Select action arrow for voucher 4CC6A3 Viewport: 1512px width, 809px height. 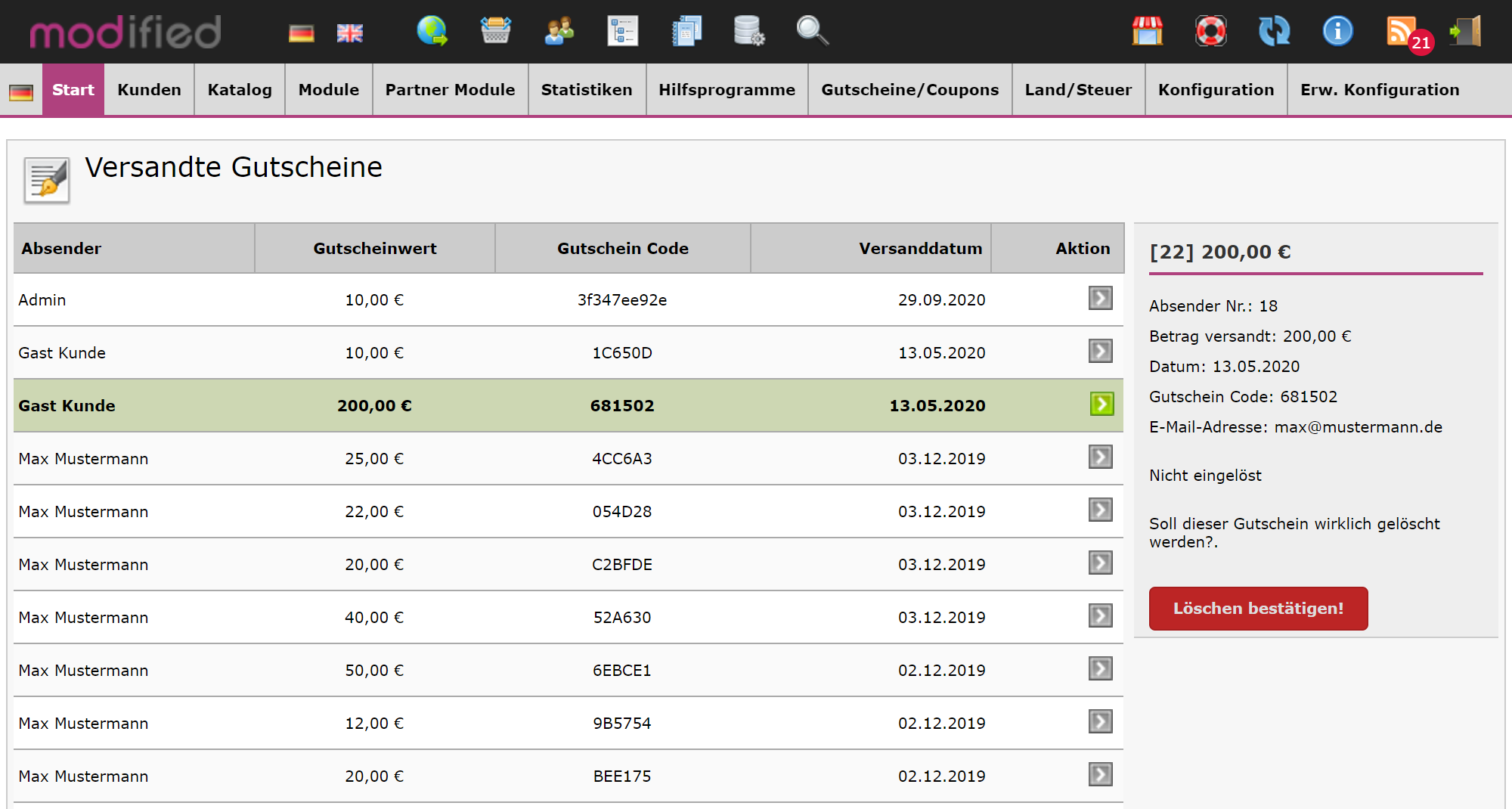tap(1100, 457)
